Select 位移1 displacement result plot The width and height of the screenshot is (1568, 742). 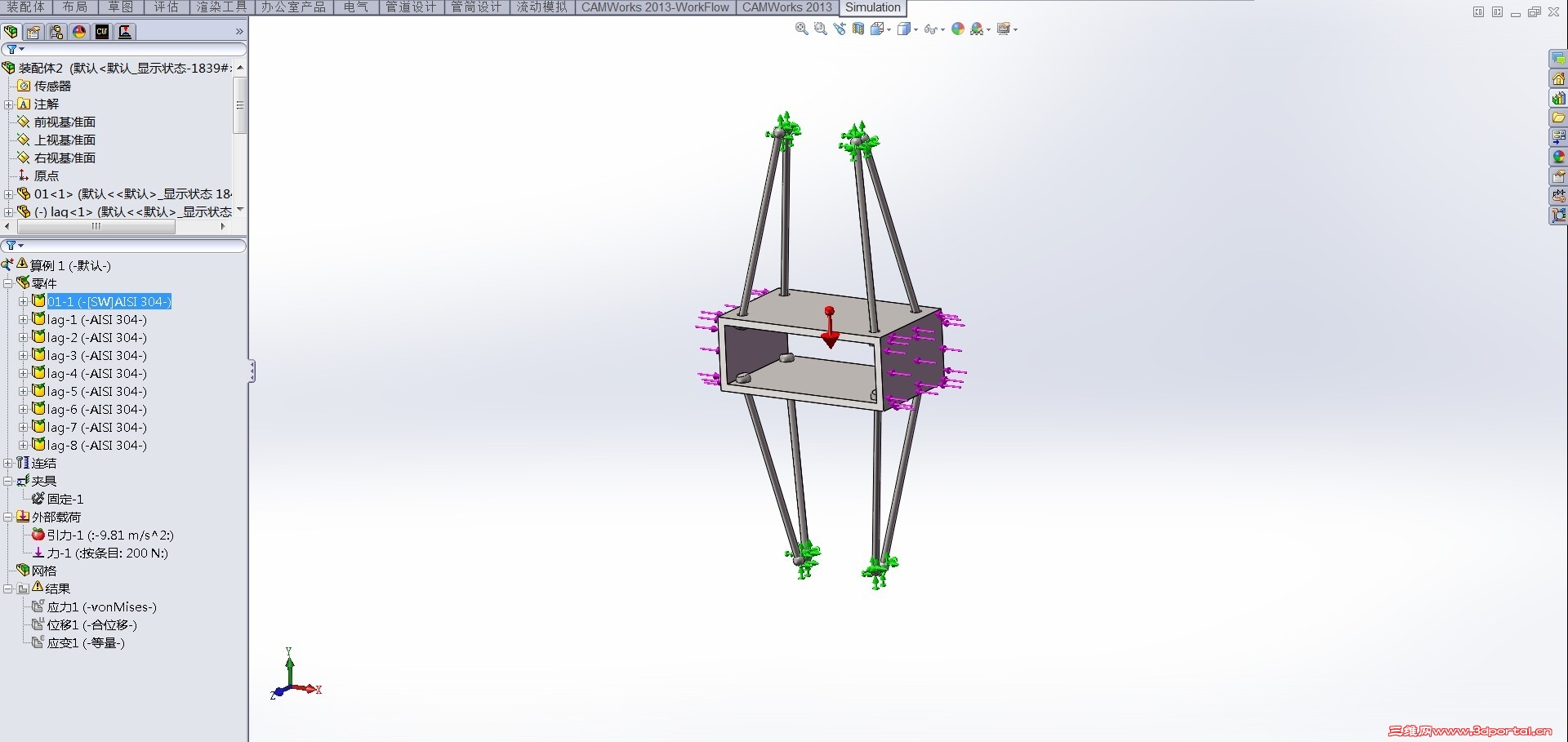point(92,625)
